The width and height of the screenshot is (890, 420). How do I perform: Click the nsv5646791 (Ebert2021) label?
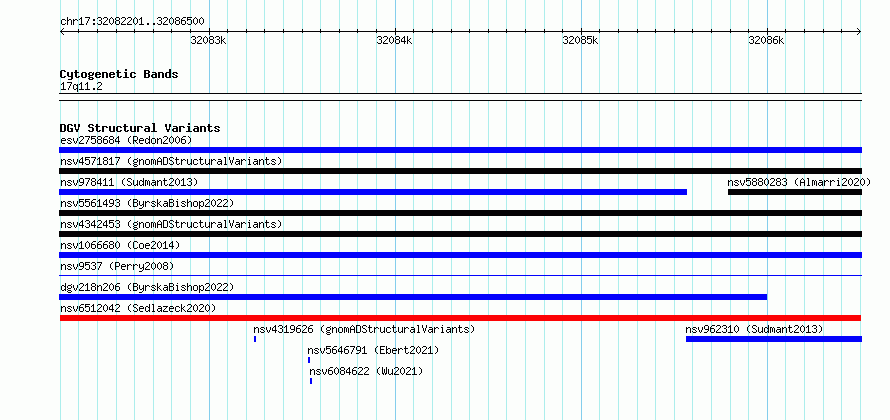(373, 350)
